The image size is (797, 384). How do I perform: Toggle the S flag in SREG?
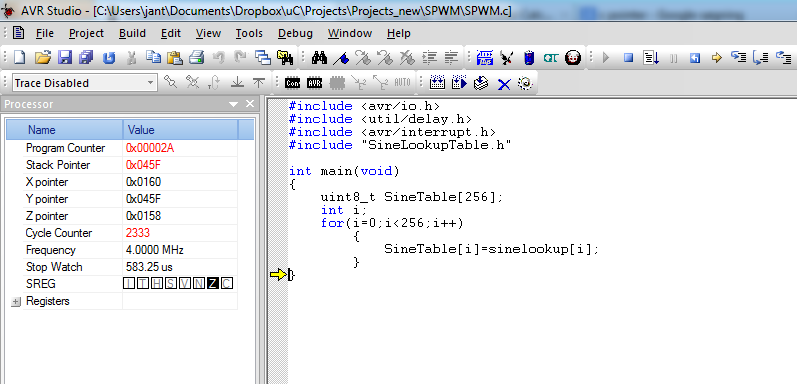pos(171,284)
